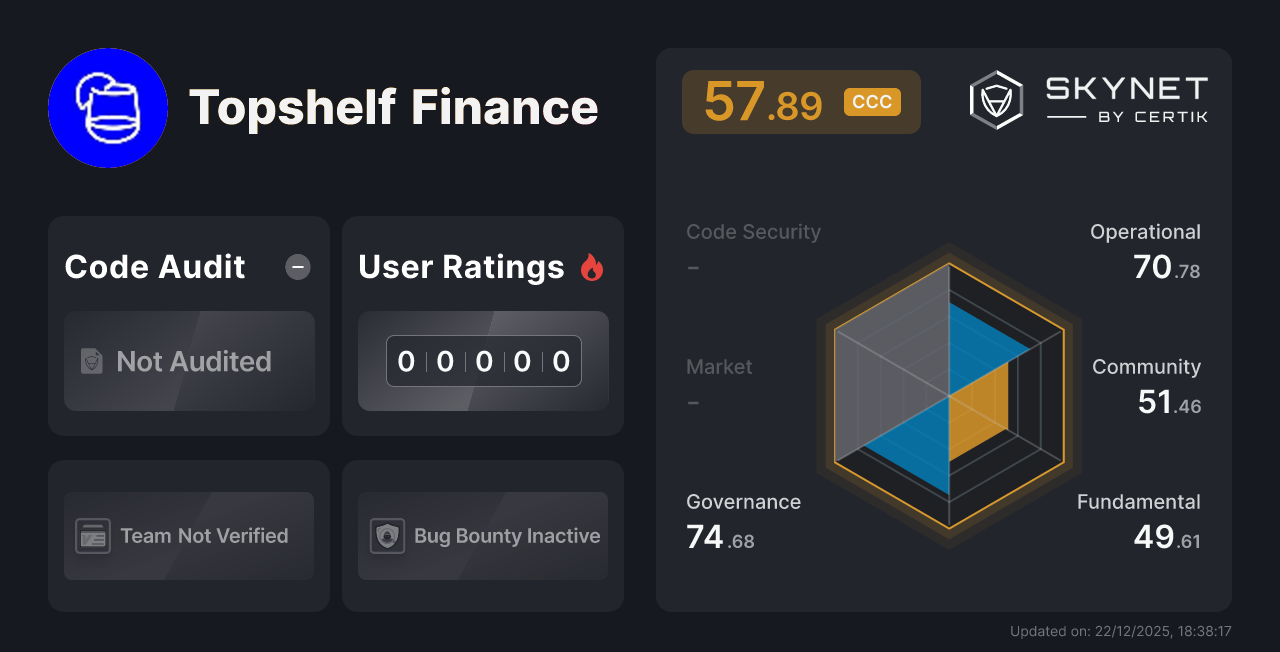Click the 00000 user ratings counter

coord(483,361)
